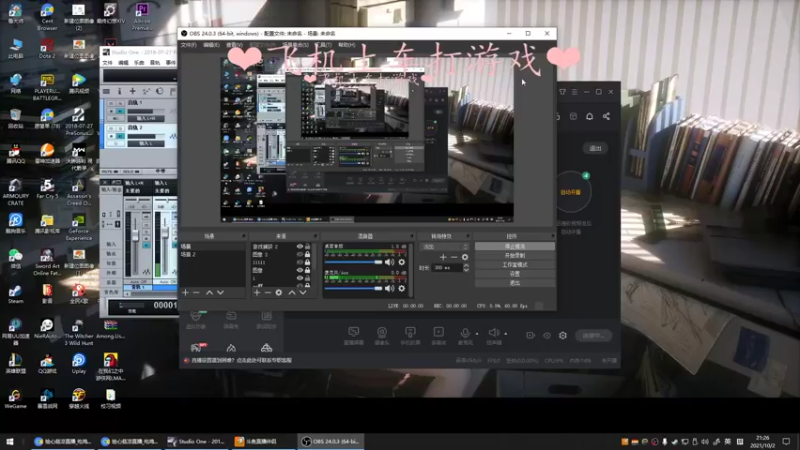
Task: Increase the transition duration with stepper arrow
Action: tap(466, 265)
